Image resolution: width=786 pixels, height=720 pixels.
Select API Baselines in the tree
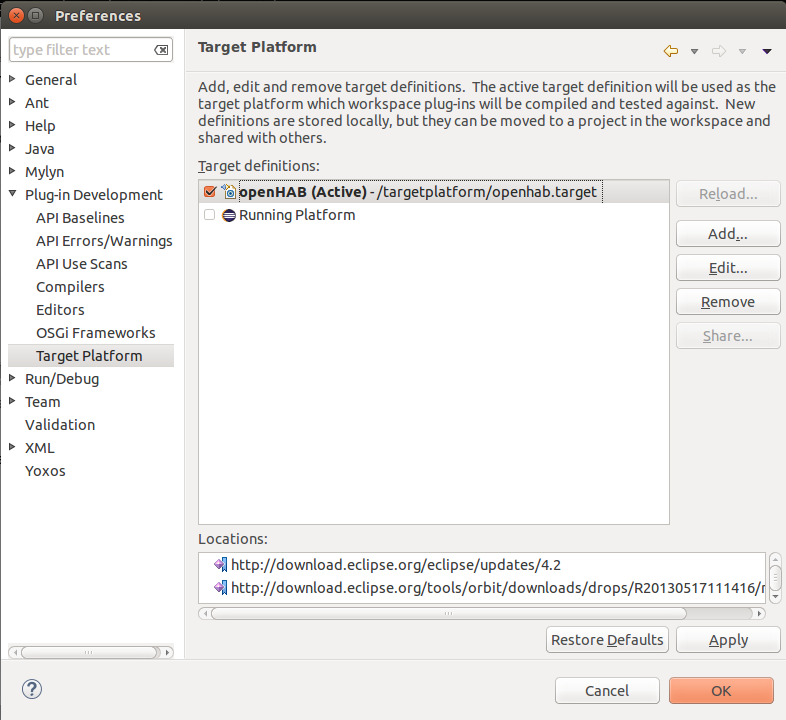[80, 218]
